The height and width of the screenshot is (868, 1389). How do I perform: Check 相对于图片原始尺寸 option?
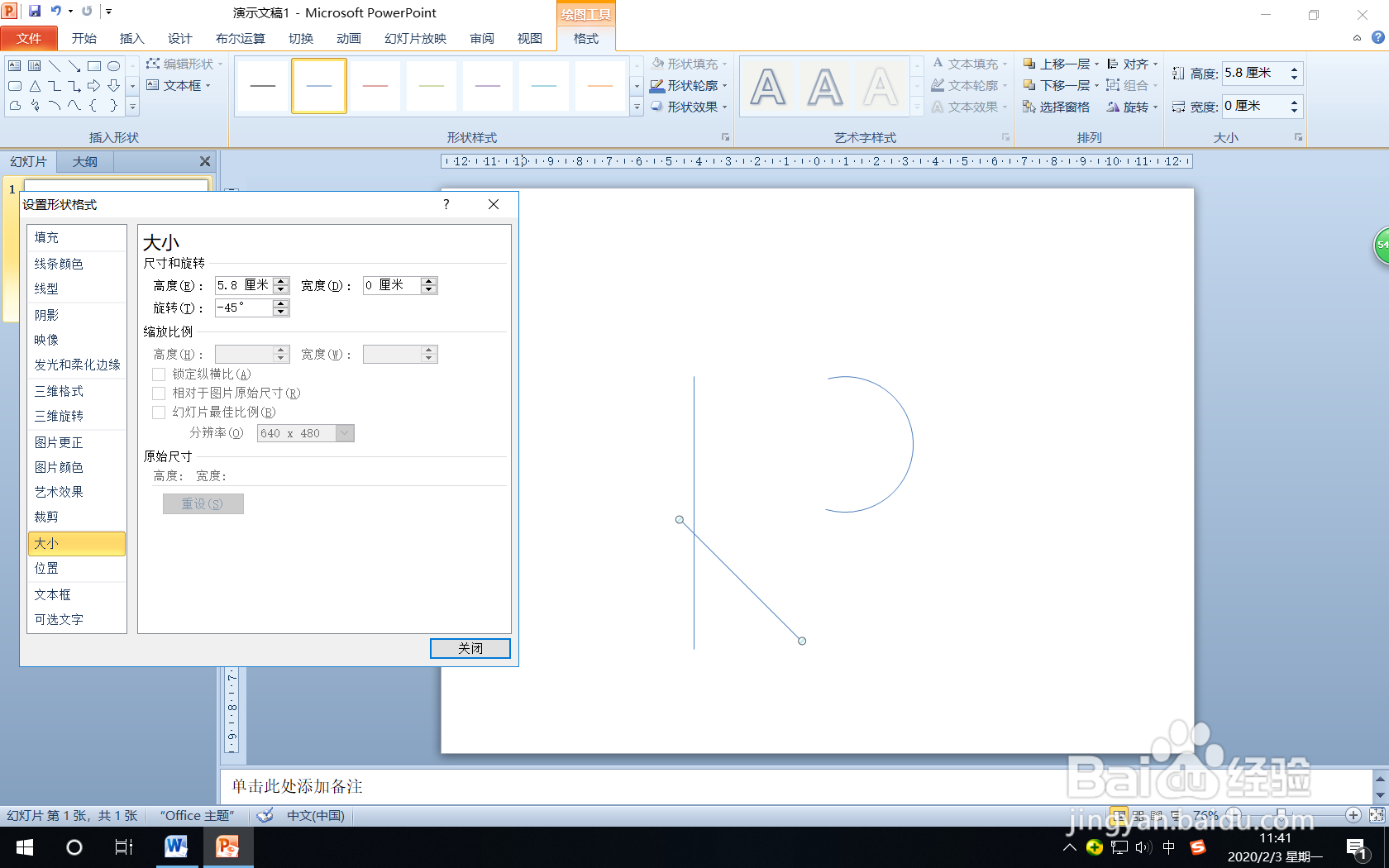pos(159,393)
